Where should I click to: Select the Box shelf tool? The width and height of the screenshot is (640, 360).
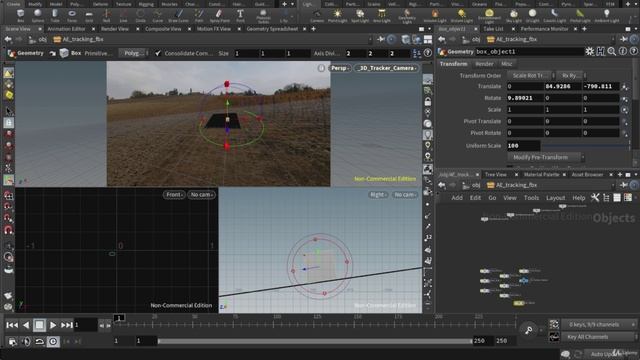point(20,16)
